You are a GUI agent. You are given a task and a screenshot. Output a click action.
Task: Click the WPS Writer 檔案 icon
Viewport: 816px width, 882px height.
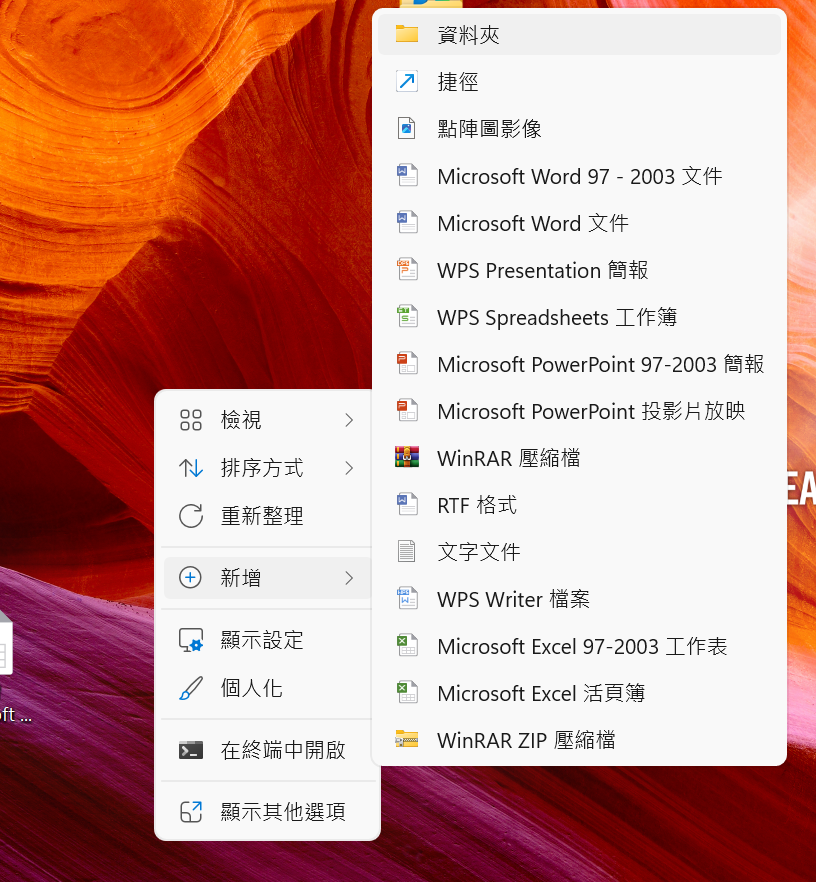pyautogui.click(x=407, y=598)
